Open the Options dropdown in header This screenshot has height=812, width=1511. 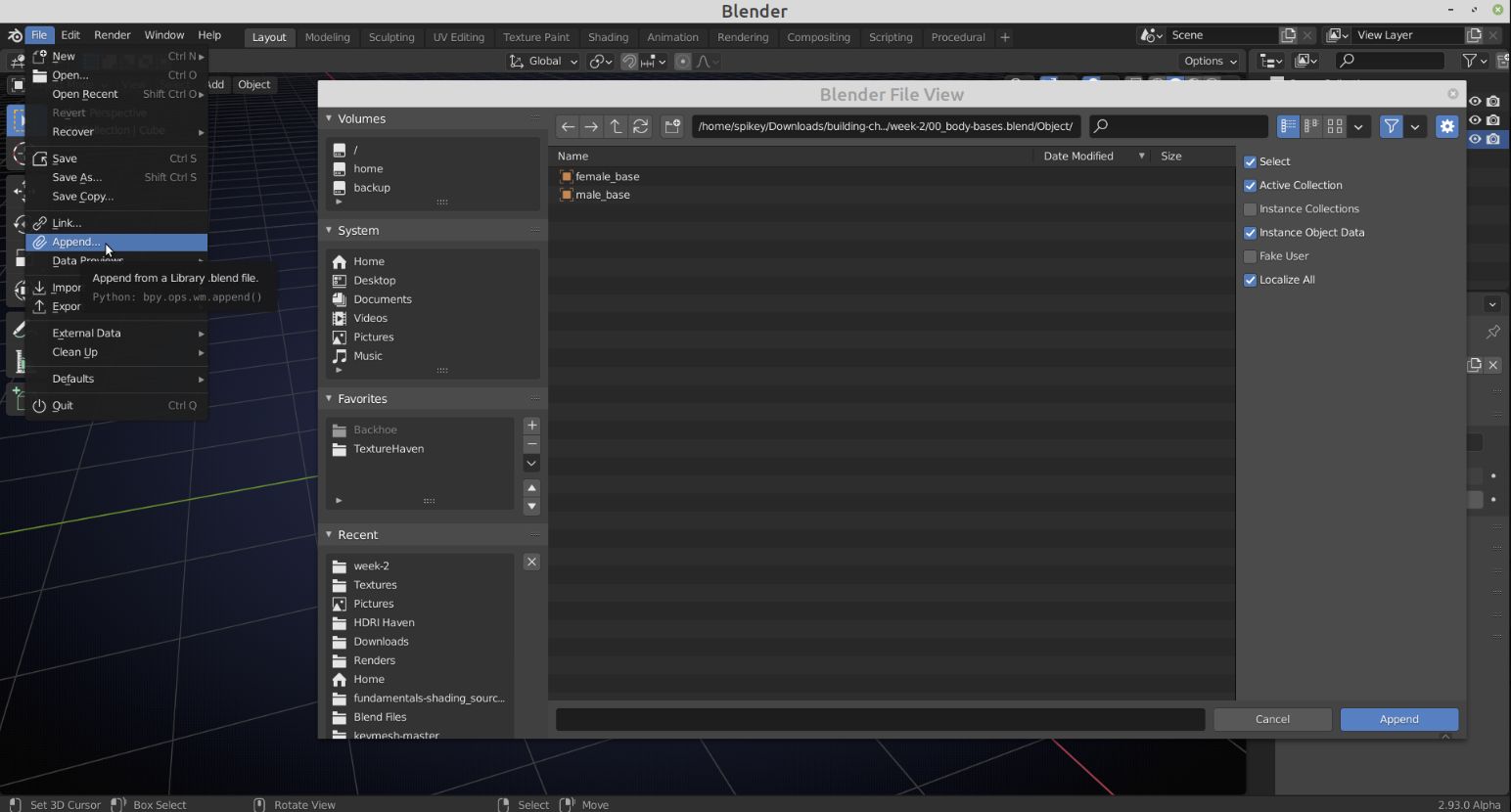click(x=1211, y=61)
